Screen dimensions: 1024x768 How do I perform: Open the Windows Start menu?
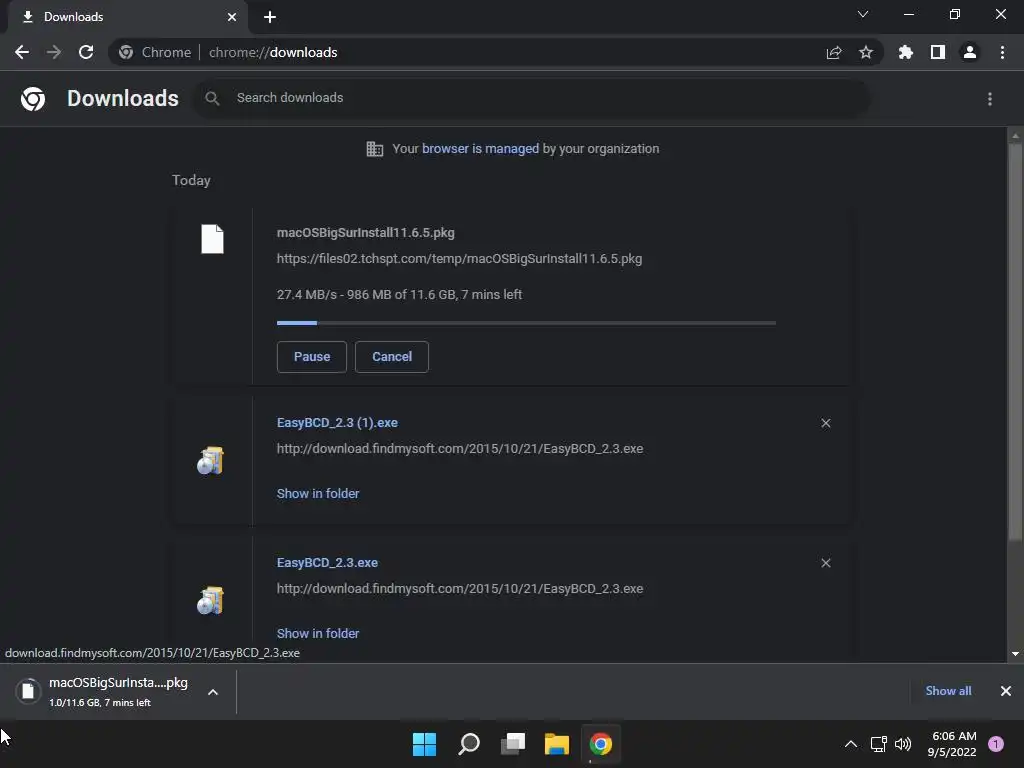click(424, 744)
